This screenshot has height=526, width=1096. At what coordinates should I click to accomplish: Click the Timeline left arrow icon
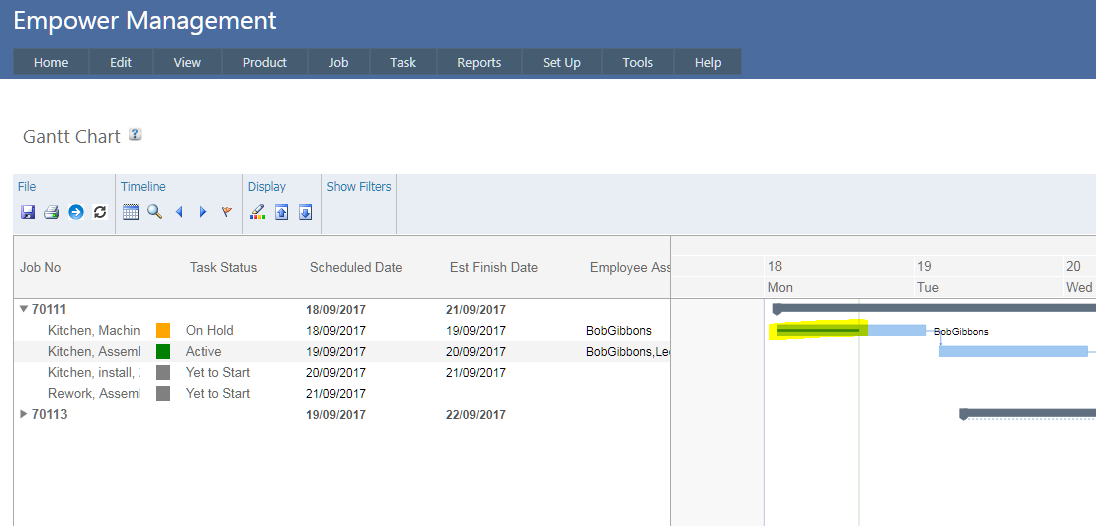click(x=179, y=212)
